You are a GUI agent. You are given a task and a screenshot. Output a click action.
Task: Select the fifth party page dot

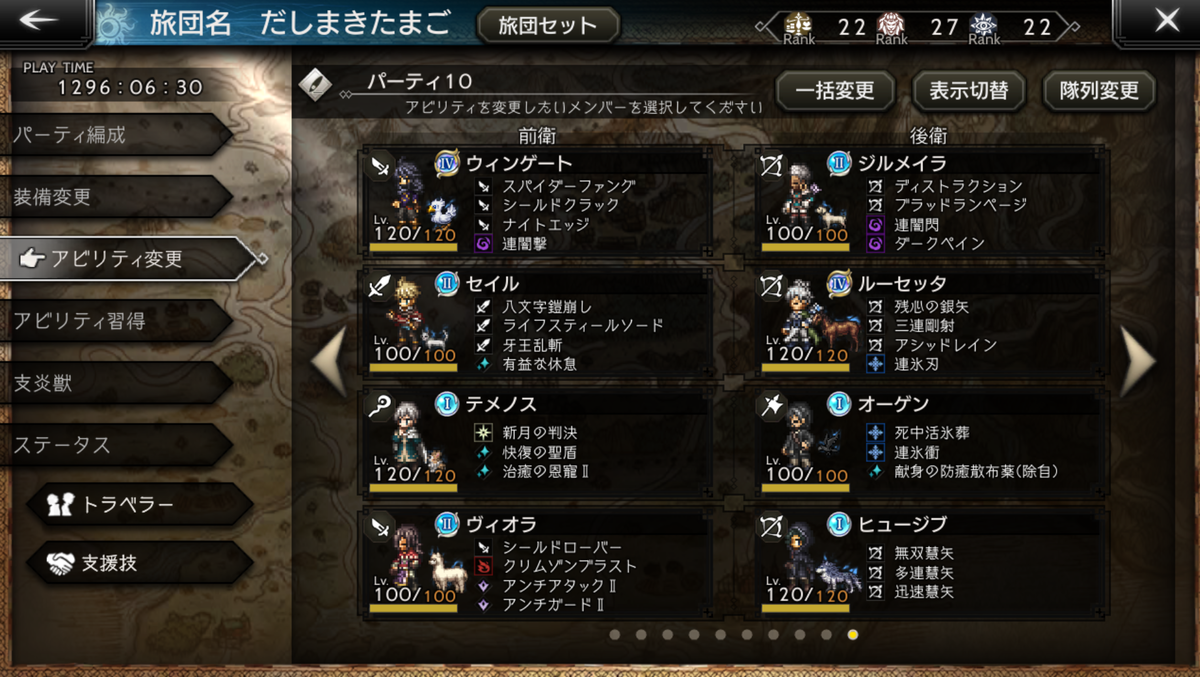point(720,634)
